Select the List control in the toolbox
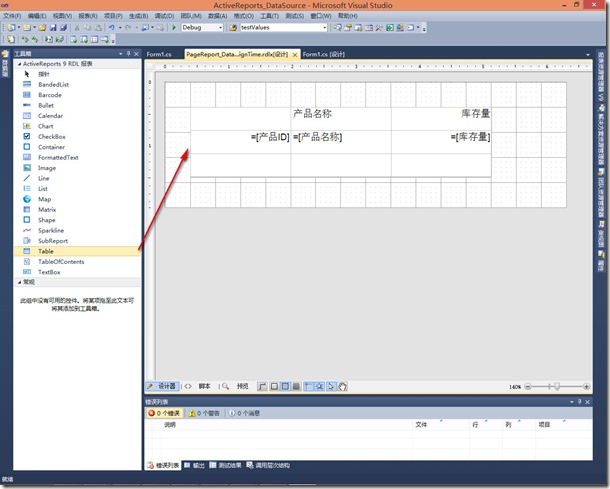610x489 pixels. 77,189
